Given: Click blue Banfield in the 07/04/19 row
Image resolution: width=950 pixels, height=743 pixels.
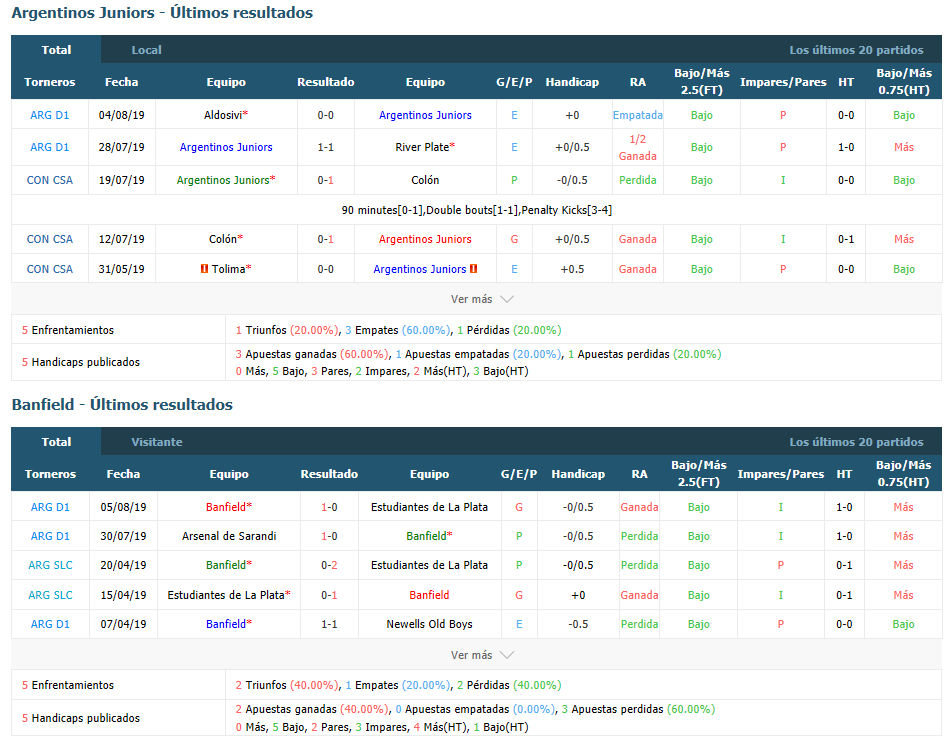Looking at the screenshot, I should tap(226, 624).
